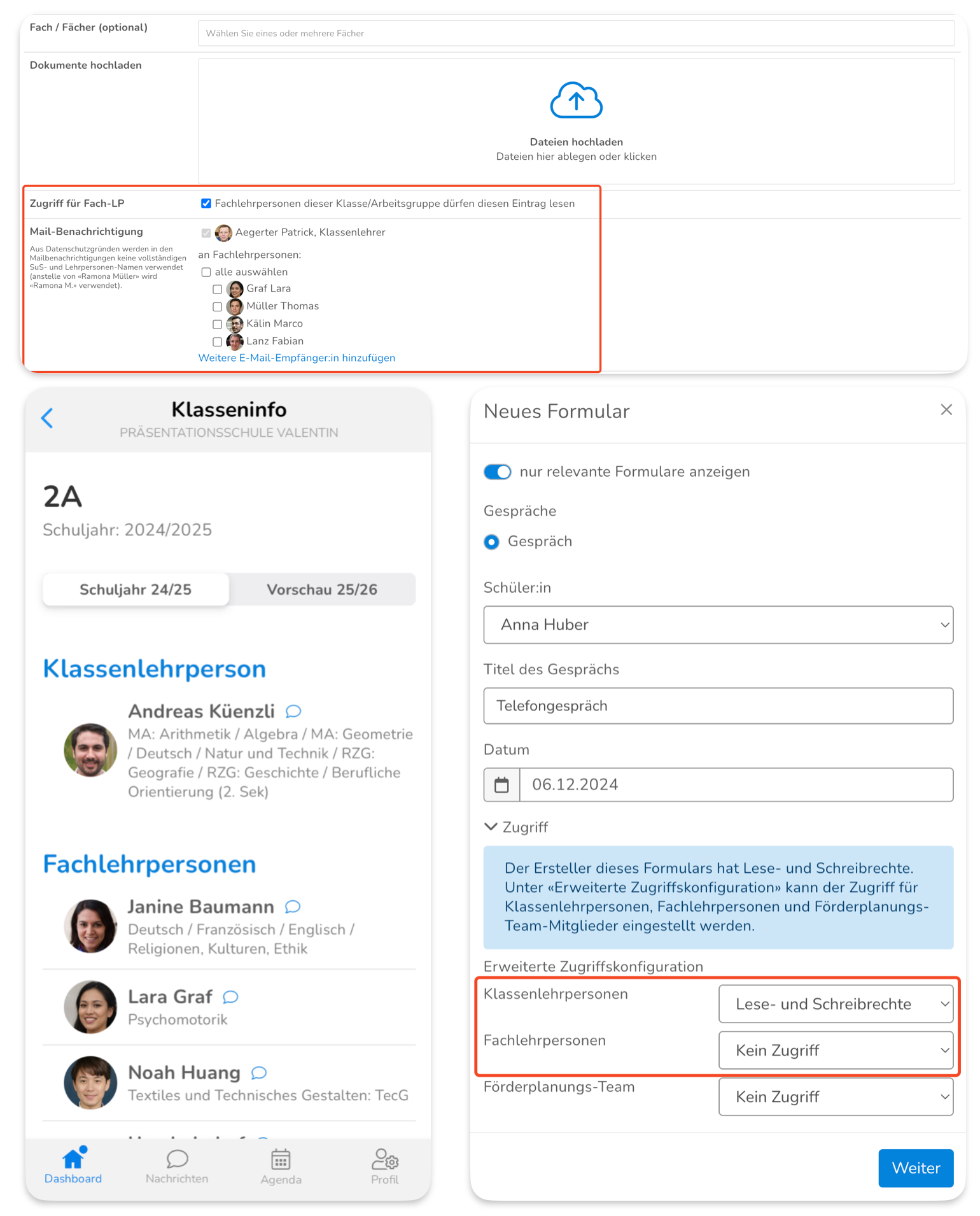The height and width of the screenshot is (1216, 980).
Task: Click 'Weitere E-Mail-Empfänger:in hinzufügen' link
Action: tap(297, 358)
